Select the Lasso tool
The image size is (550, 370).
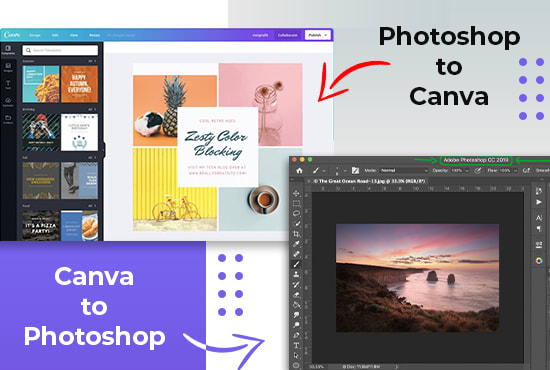coord(296,213)
